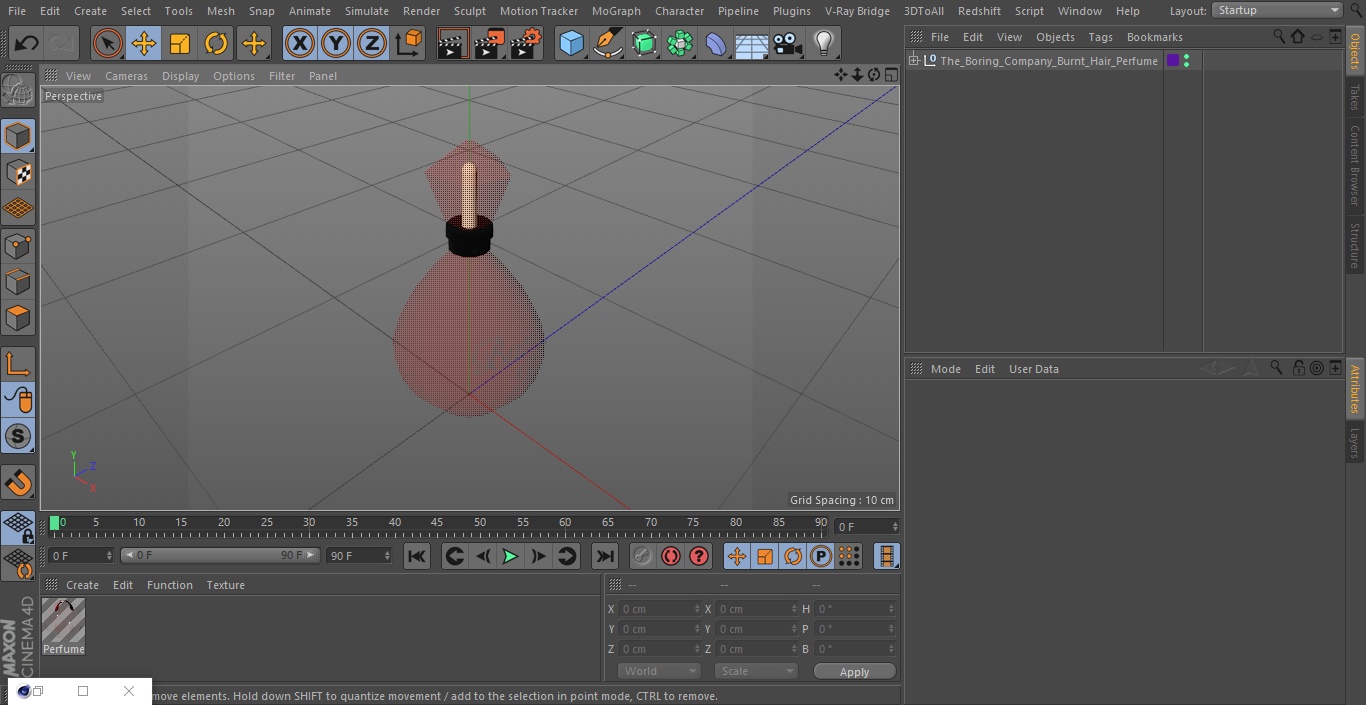The image size is (1366, 705).
Task: Toggle Enable Snap magnet icon
Action: (x=18, y=483)
